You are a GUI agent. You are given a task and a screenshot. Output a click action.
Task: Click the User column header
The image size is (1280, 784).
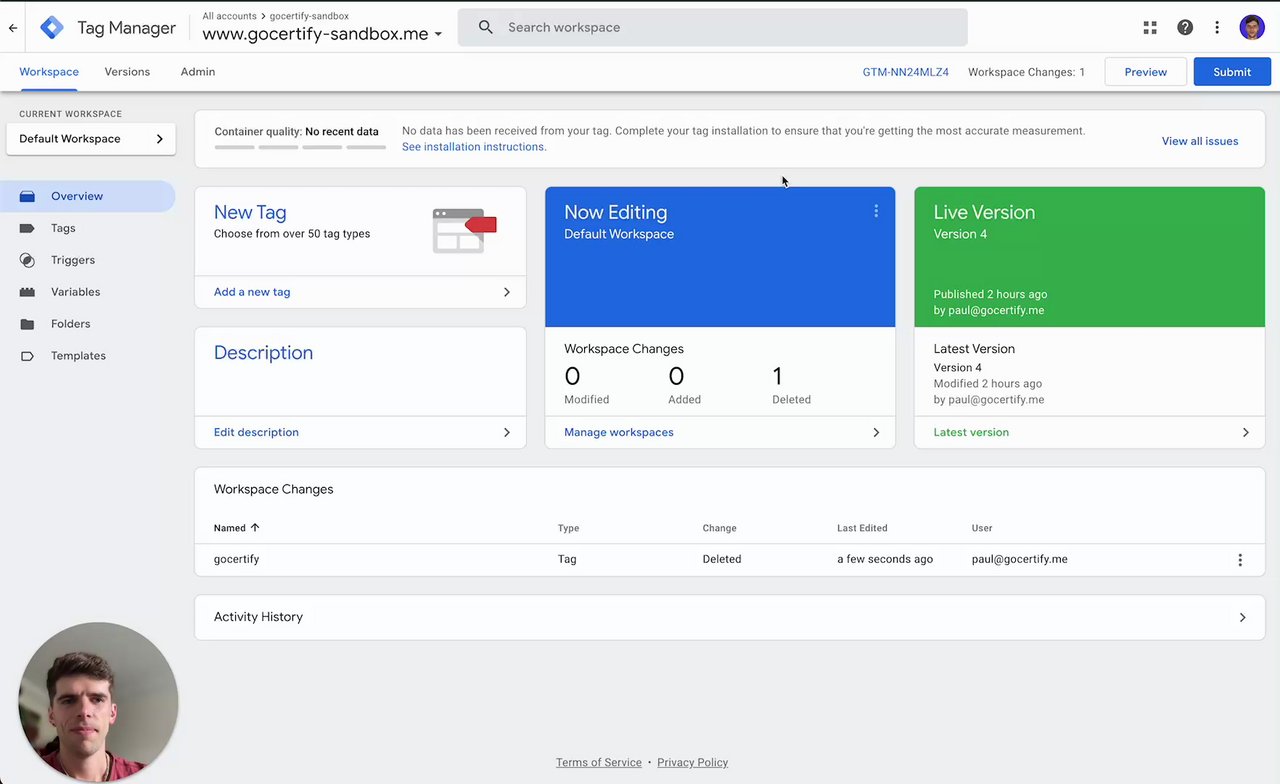tap(982, 528)
